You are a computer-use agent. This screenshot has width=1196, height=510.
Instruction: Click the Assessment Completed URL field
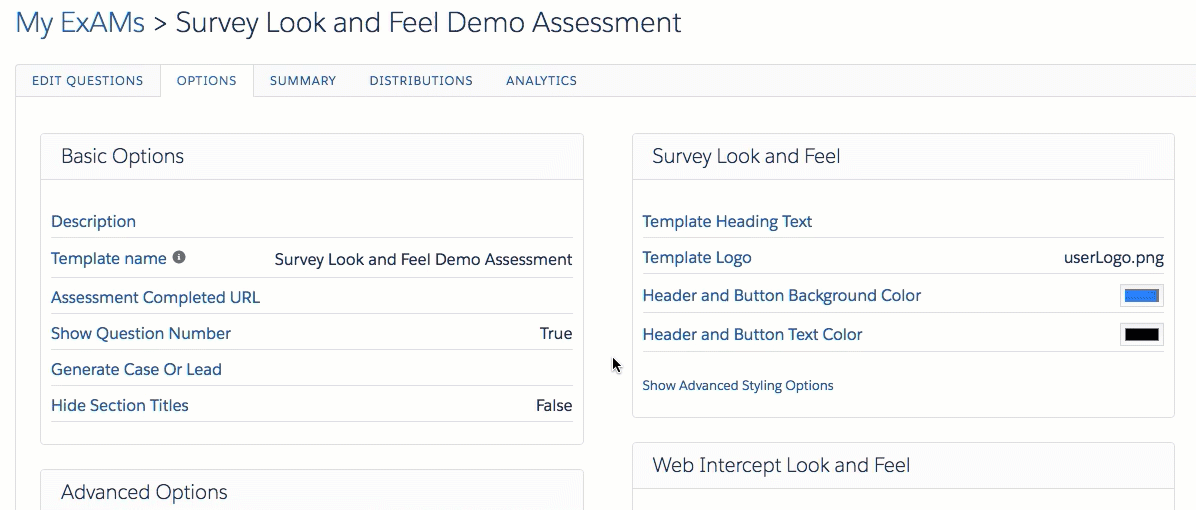(155, 297)
